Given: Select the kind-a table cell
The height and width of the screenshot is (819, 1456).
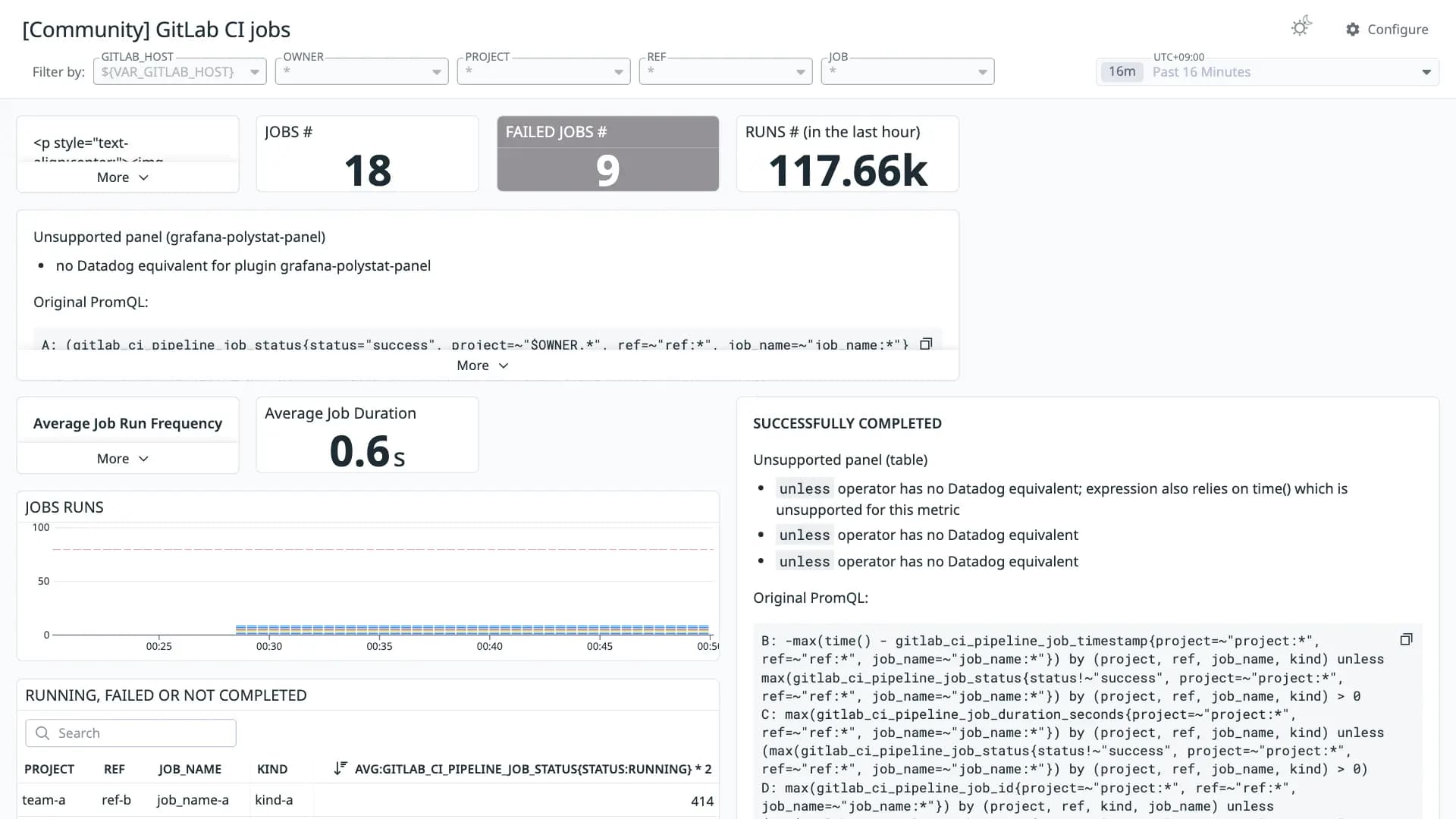Looking at the screenshot, I should click(274, 800).
